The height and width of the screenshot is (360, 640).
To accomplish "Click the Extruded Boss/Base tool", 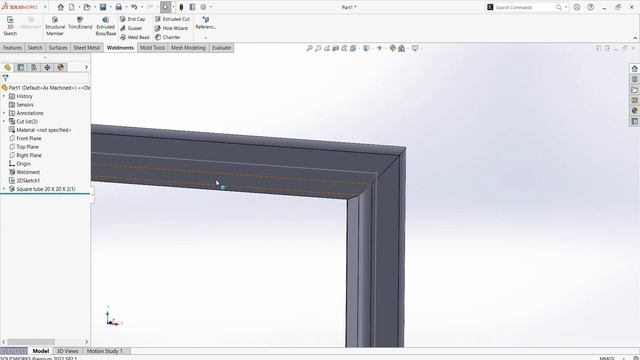I will tap(106, 26).
